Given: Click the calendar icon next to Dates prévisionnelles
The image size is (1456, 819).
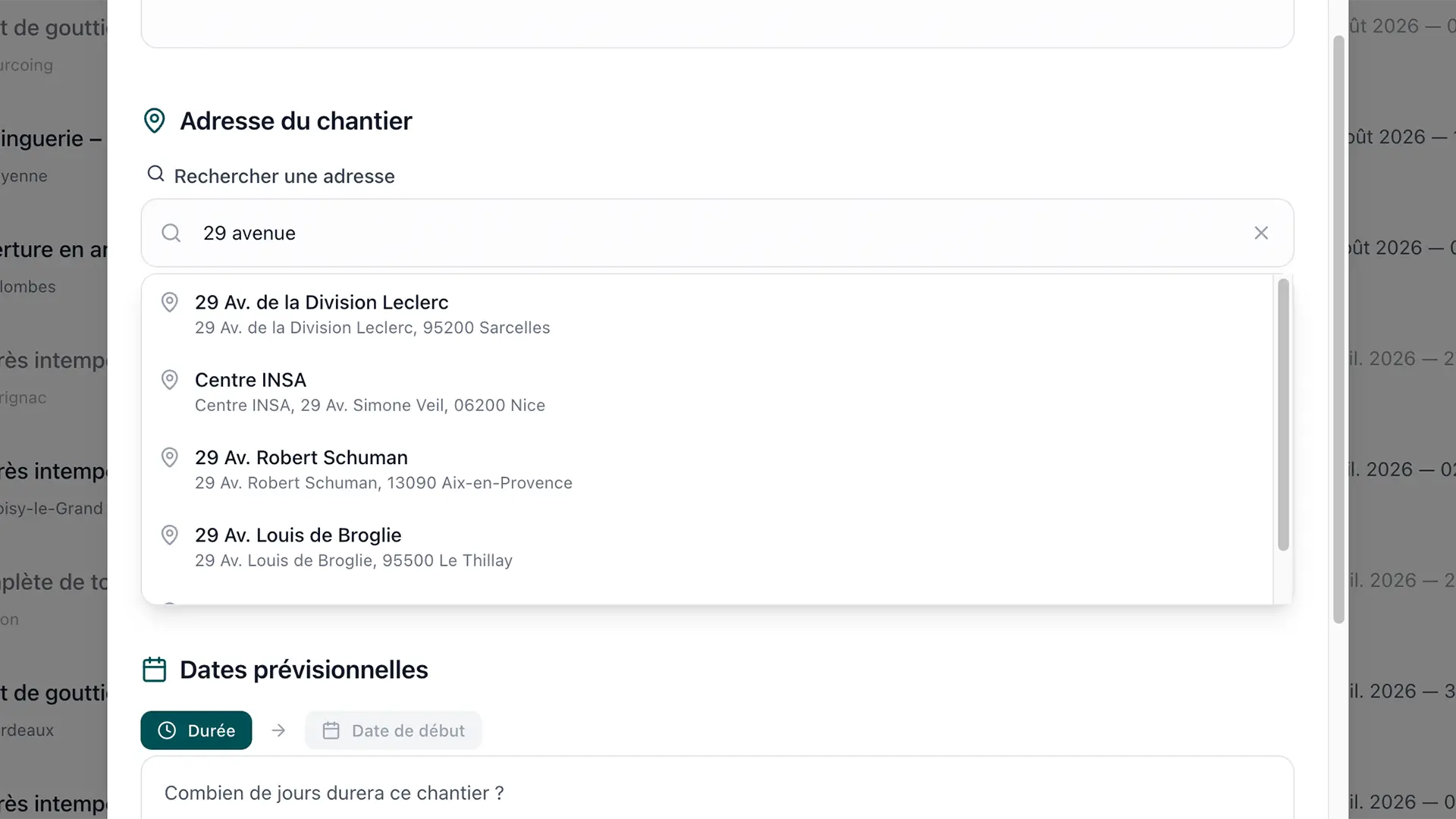Looking at the screenshot, I should (154, 670).
